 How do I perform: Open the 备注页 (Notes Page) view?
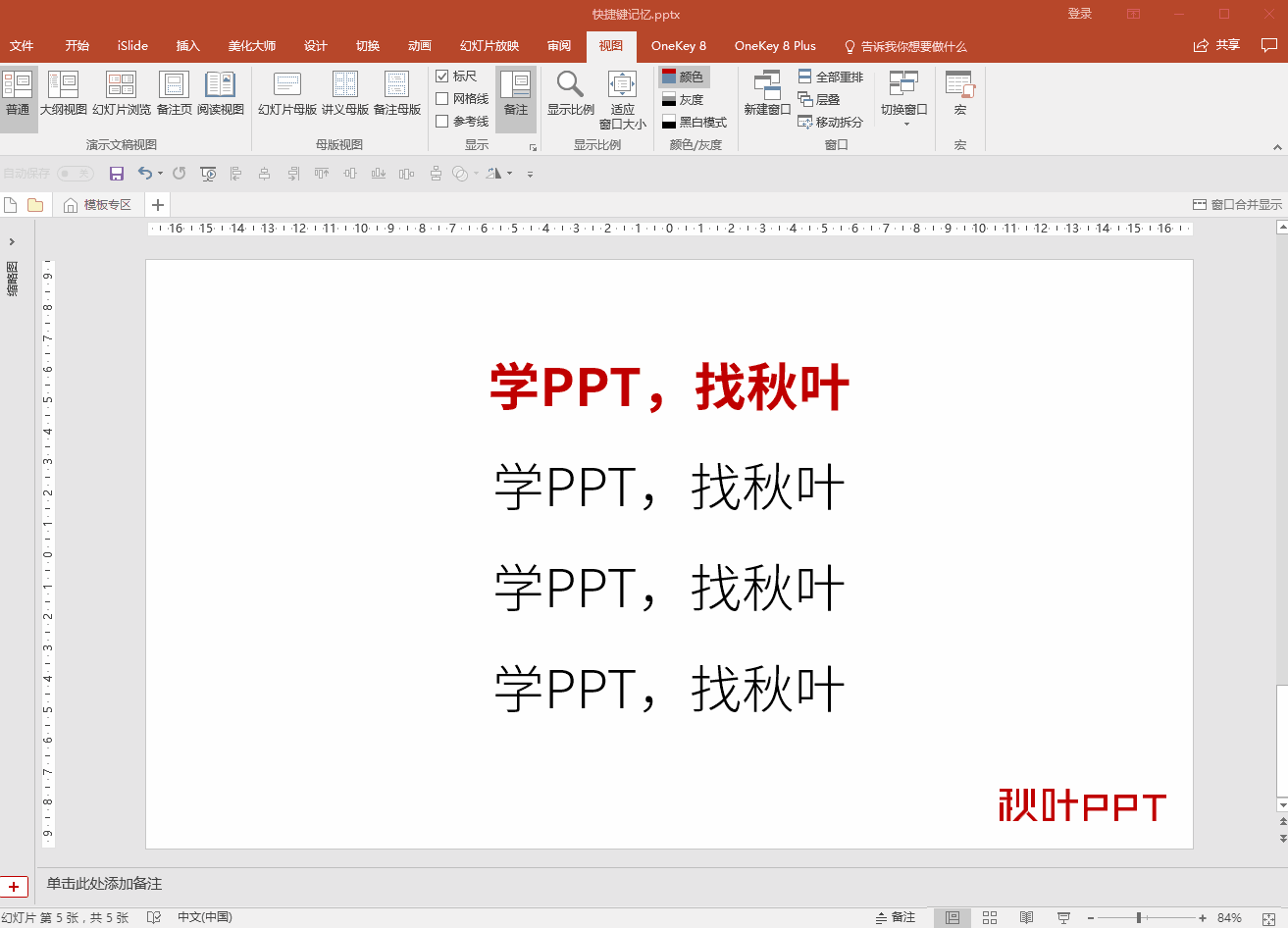(173, 93)
